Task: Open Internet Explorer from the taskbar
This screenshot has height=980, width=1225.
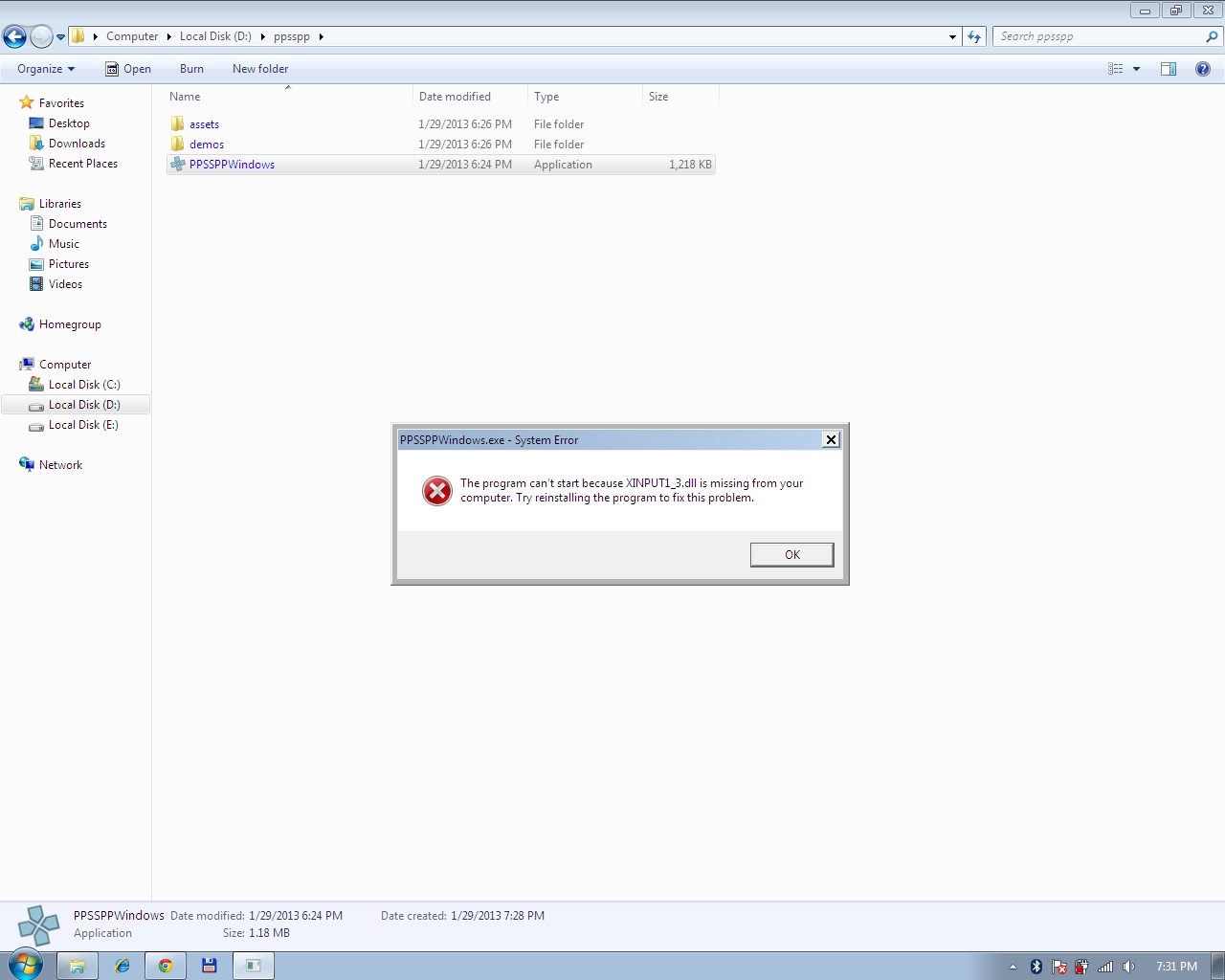Action: pyautogui.click(x=122, y=966)
